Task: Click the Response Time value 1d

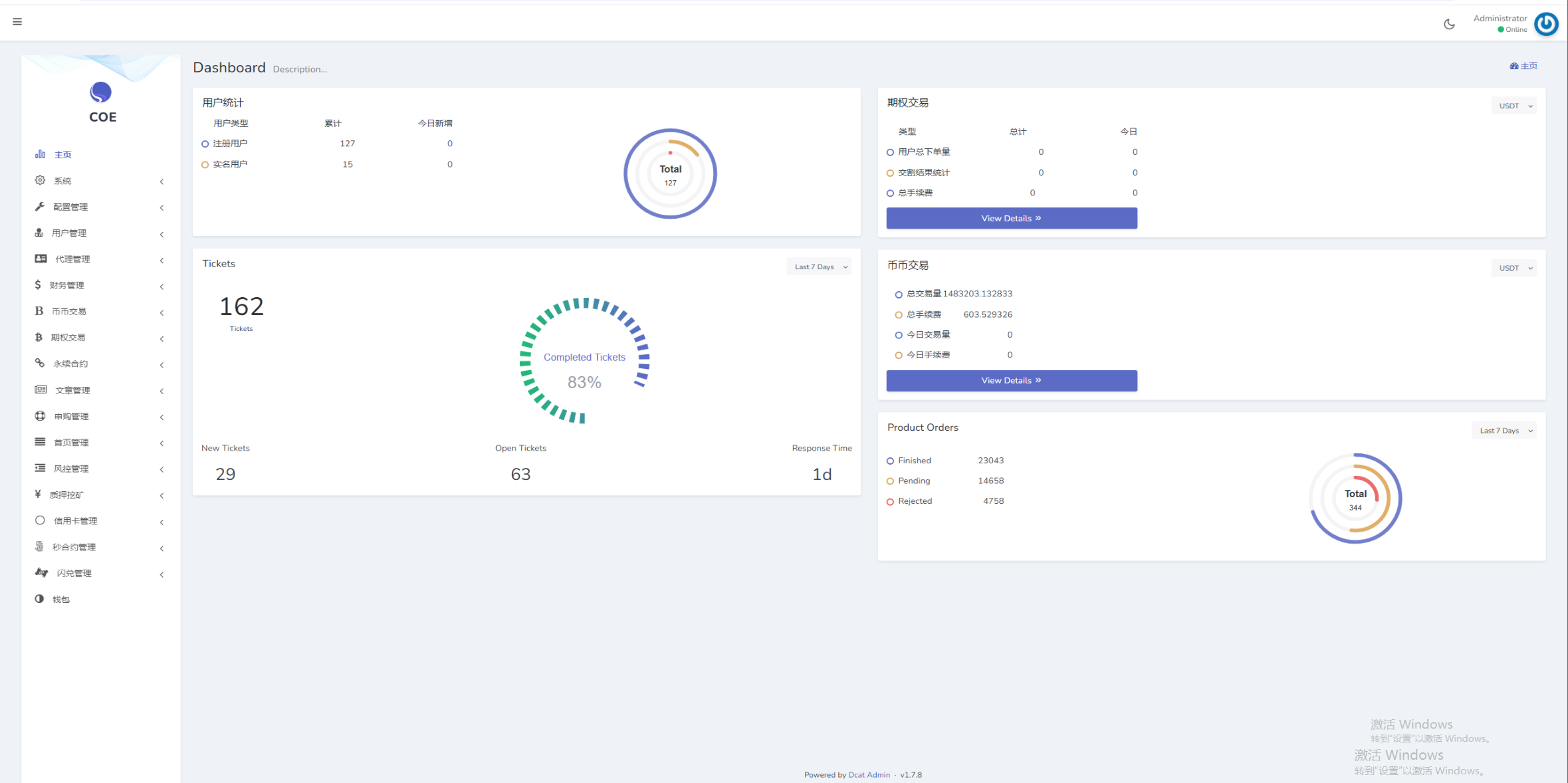Action: [x=822, y=474]
